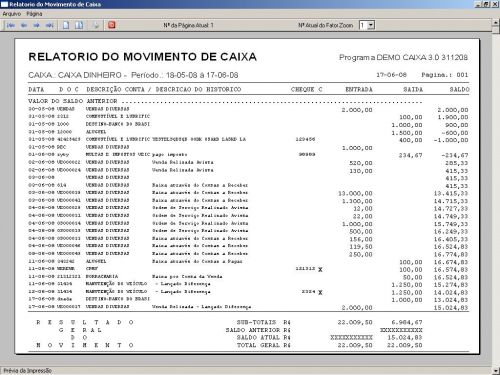Click the print report icon
The image size is (500, 375).
coord(96,25)
